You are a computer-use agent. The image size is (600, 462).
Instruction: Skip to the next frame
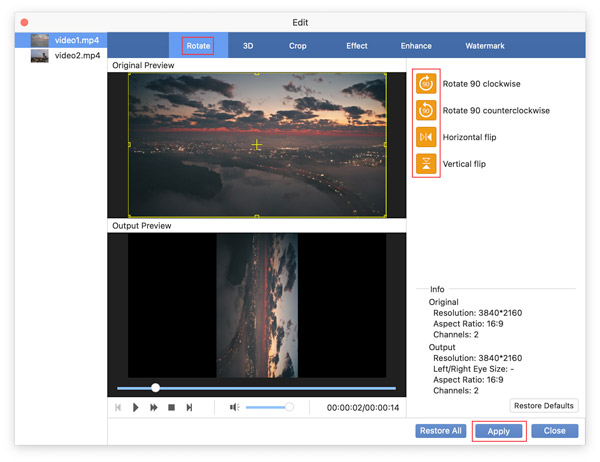coord(189,408)
